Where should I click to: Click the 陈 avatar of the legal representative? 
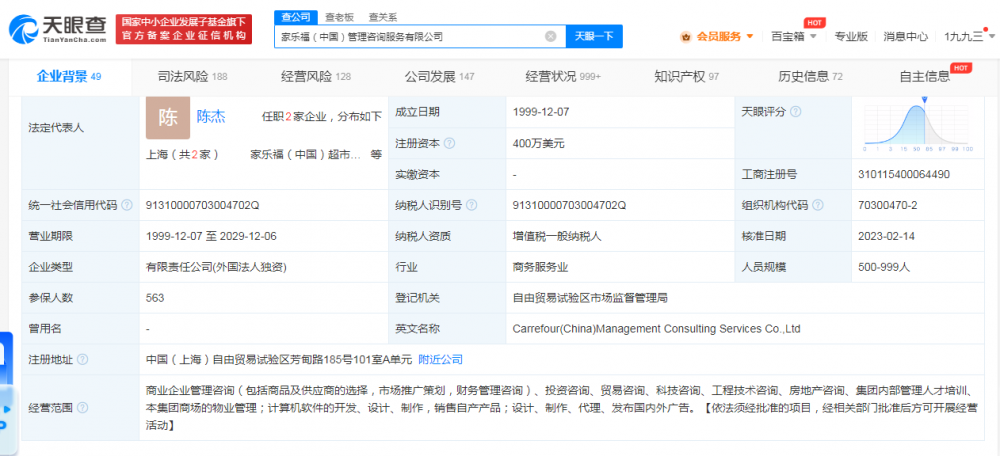point(167,117)
